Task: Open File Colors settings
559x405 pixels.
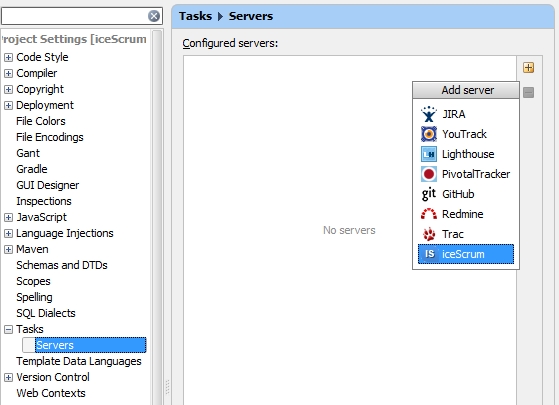Action: pyautogui.click(x=41, y=121)
